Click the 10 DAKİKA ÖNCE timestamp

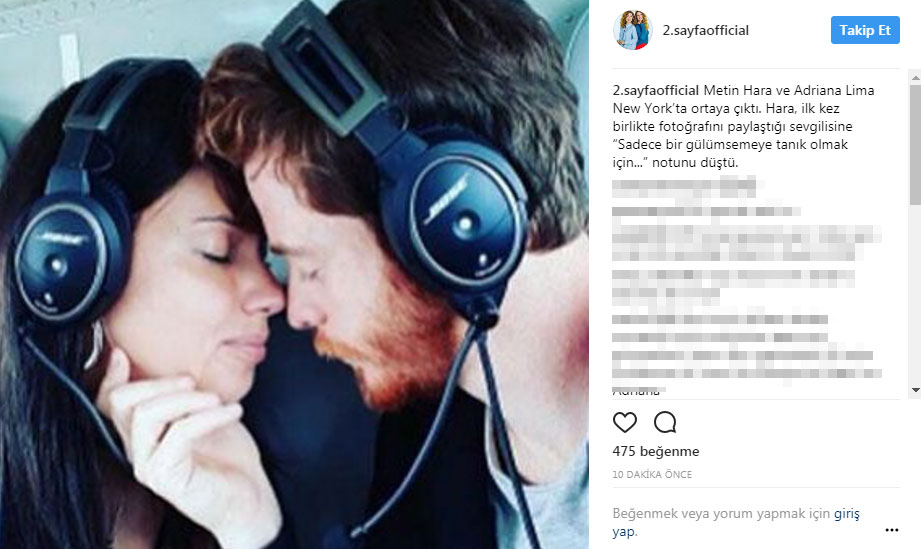(x=652, y=474)
